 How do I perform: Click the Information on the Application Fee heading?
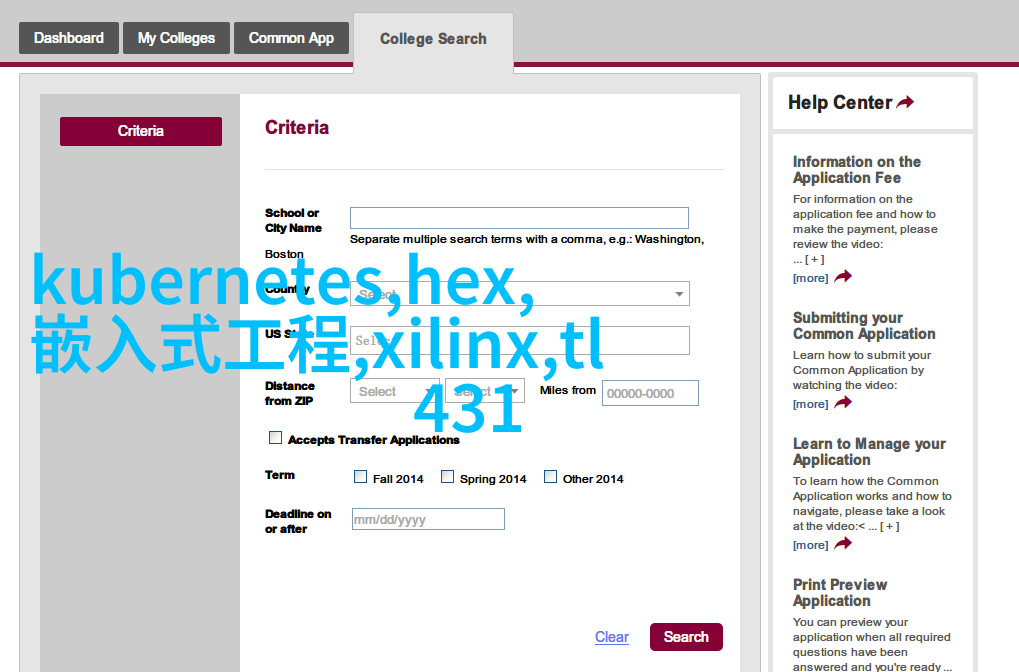(x=857, y=170)
